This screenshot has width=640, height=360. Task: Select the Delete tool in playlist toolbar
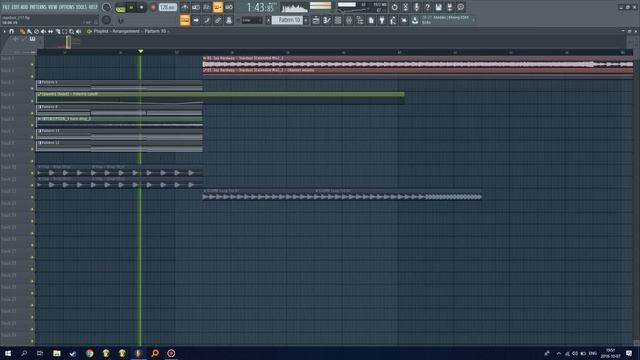(x=36, y=31)
